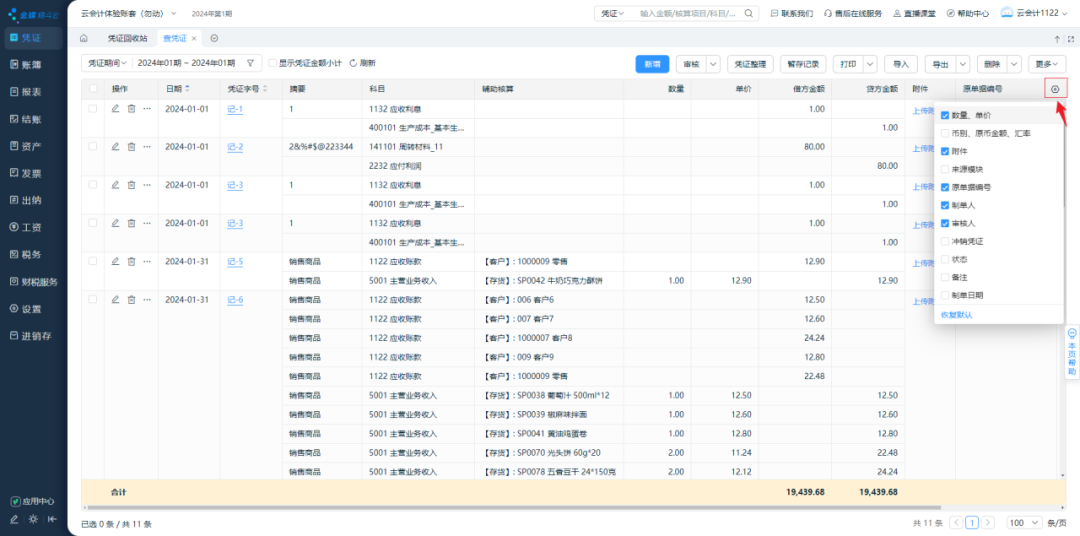Viewport: 1080px width, 536px height.
Task: Delete voucher 记-6 with the trash icon
Action: coord(131,300)
